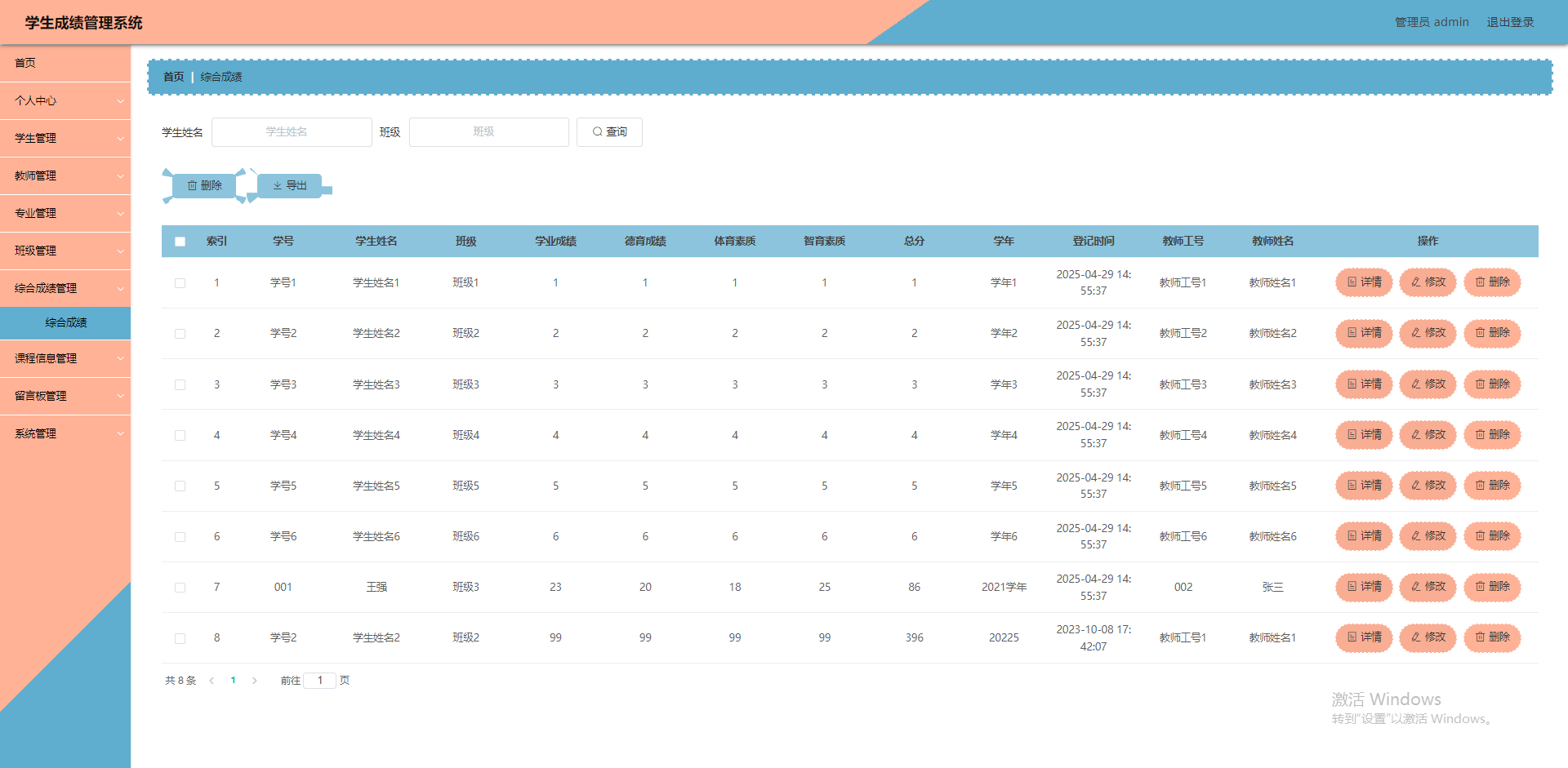Toggle the select-all checkbox in table header
Screen dimensions: 1568x768
(x=180, y=241)
